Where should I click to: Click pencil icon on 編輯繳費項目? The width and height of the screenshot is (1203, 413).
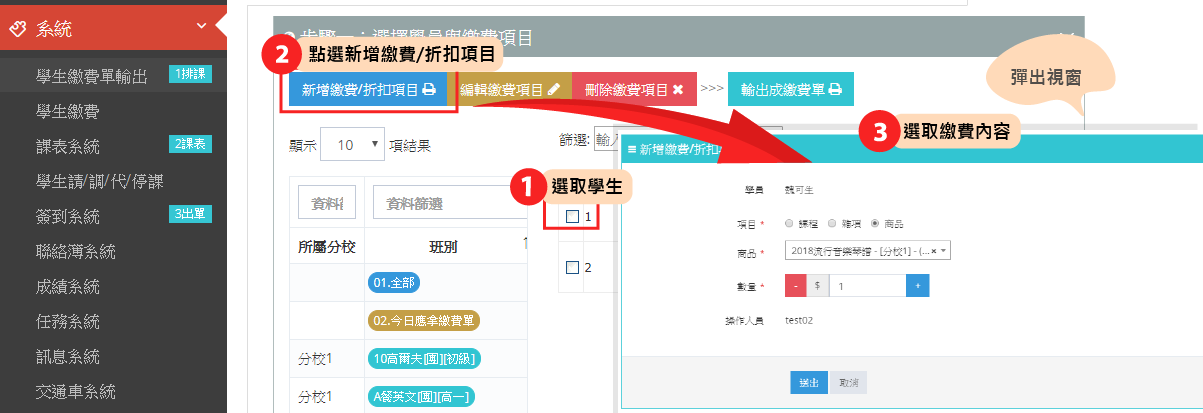tap(554, 89)
